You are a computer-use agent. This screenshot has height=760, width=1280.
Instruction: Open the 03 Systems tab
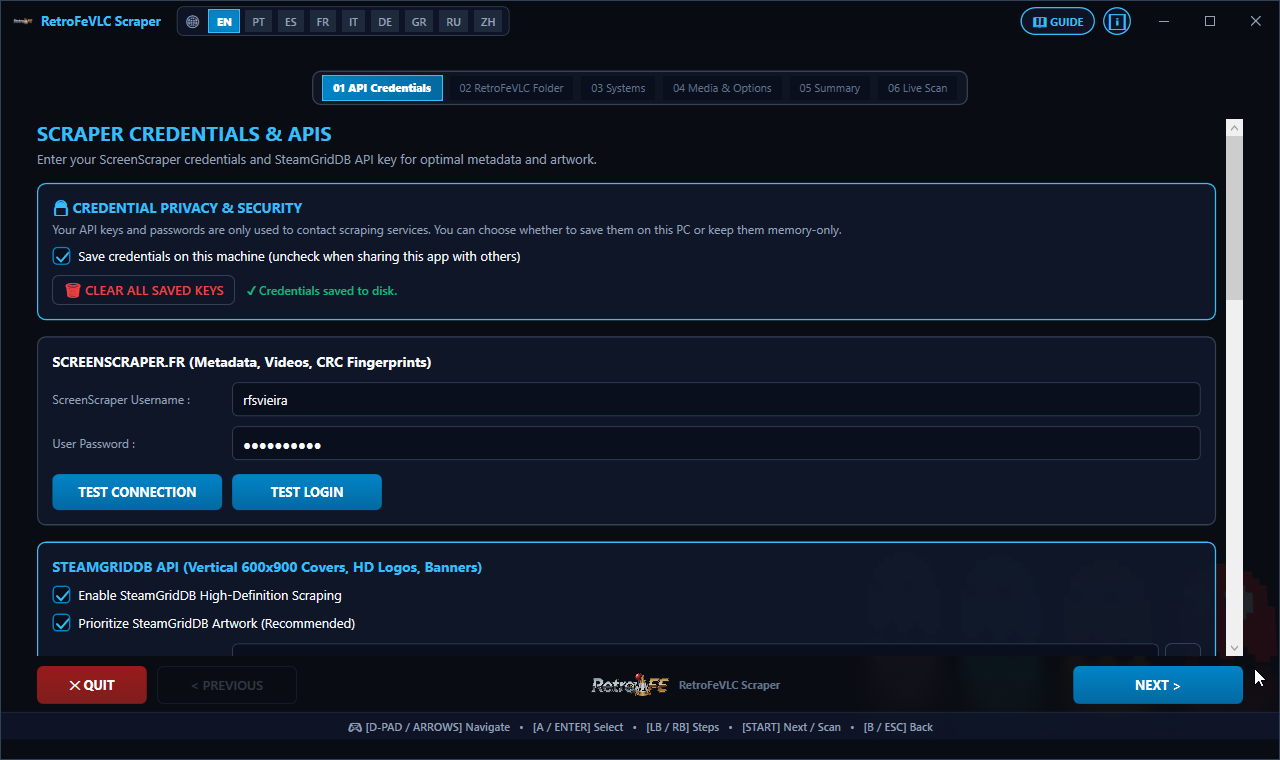(618, 88)
